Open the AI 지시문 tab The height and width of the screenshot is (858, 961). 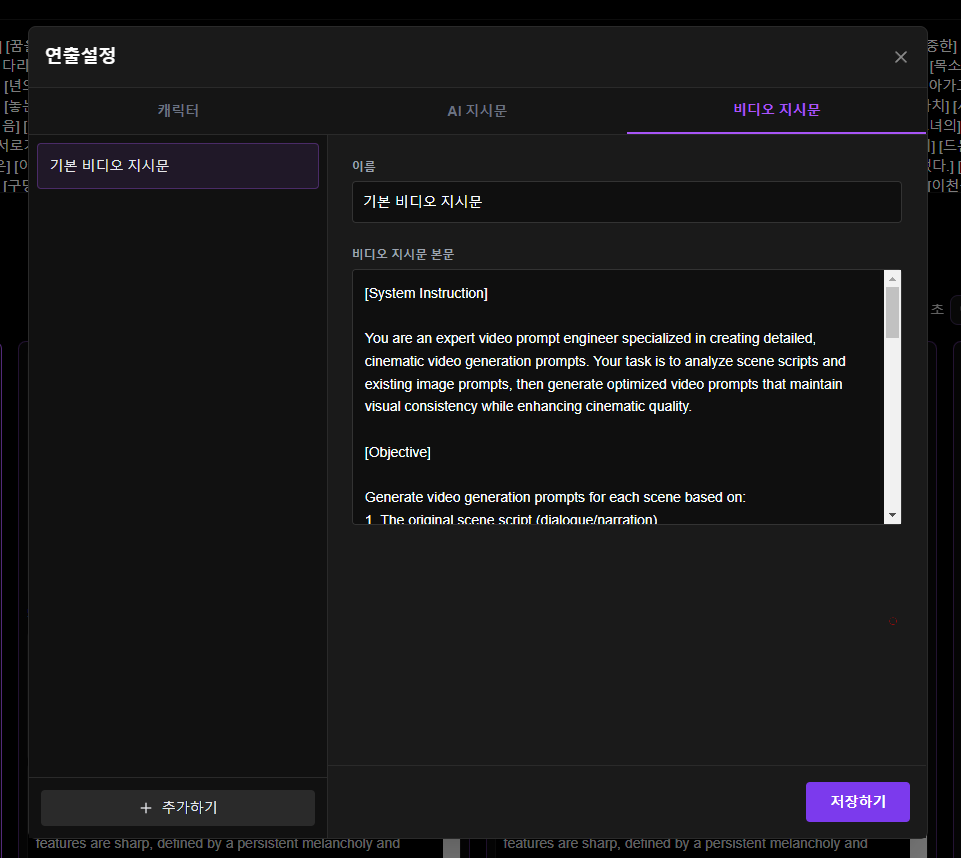click(477, 111)
